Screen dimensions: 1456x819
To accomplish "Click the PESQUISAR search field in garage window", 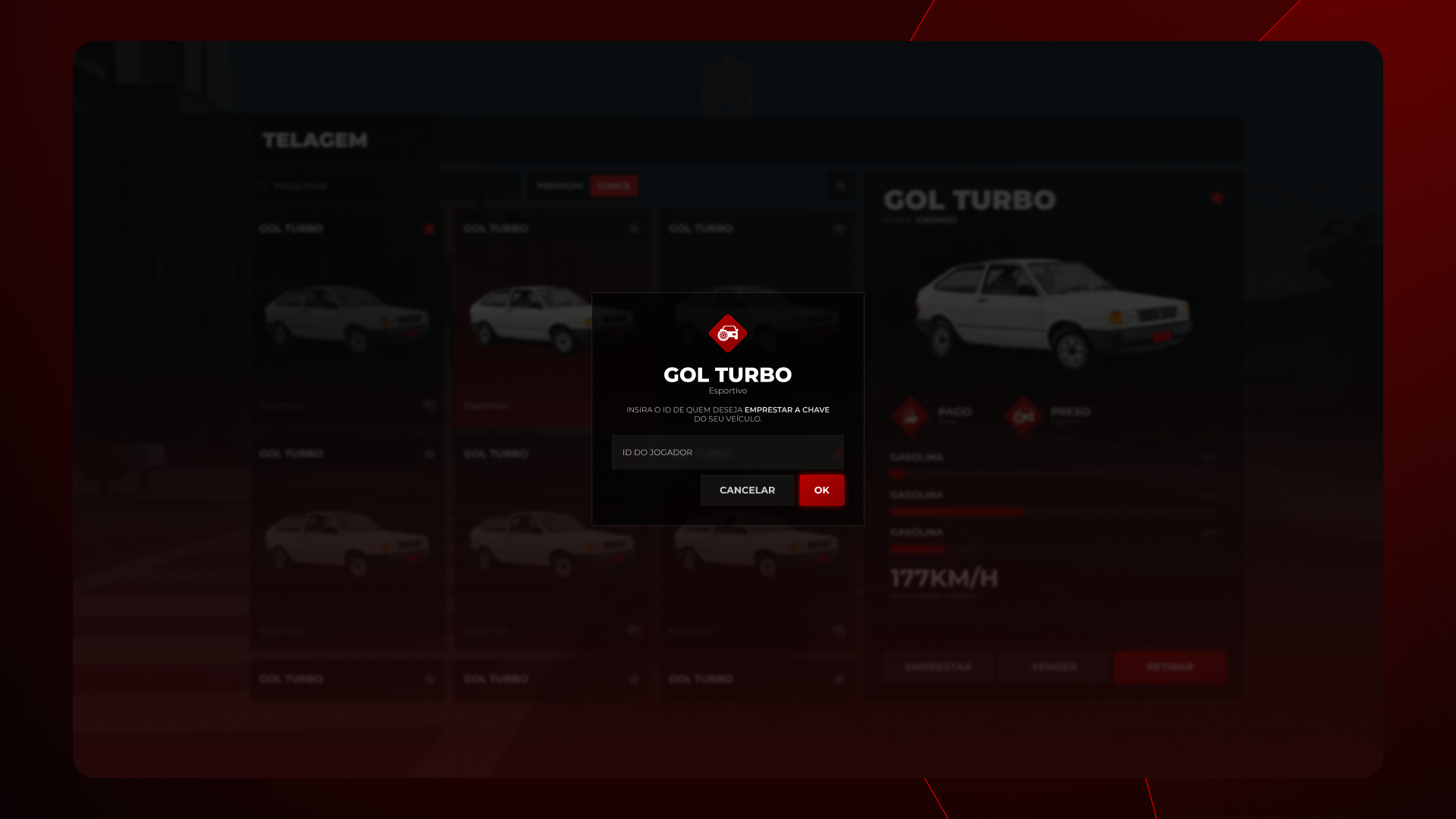I will pos(387,186).
